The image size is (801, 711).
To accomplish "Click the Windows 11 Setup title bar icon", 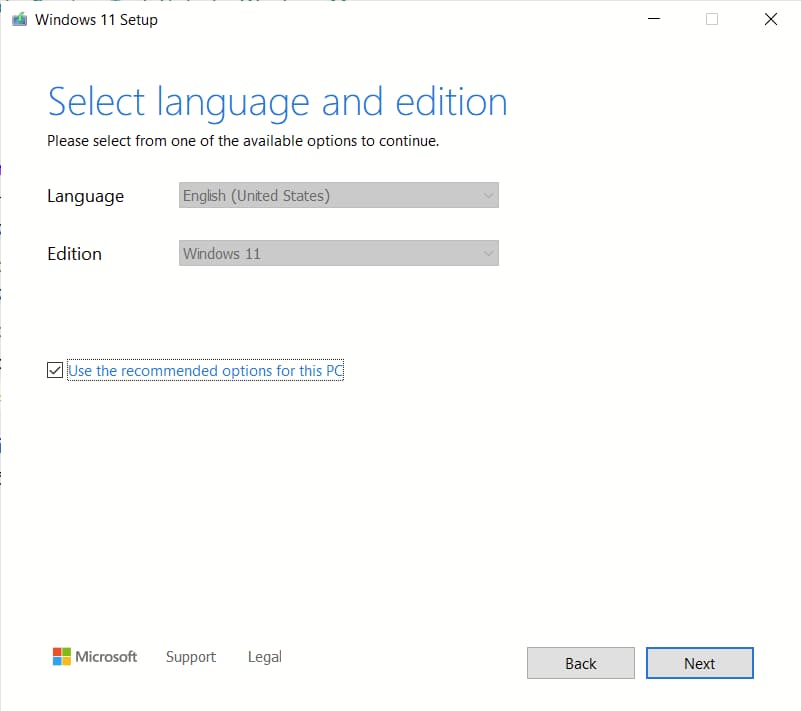I will pyautogui.click(x=18, y=19).
